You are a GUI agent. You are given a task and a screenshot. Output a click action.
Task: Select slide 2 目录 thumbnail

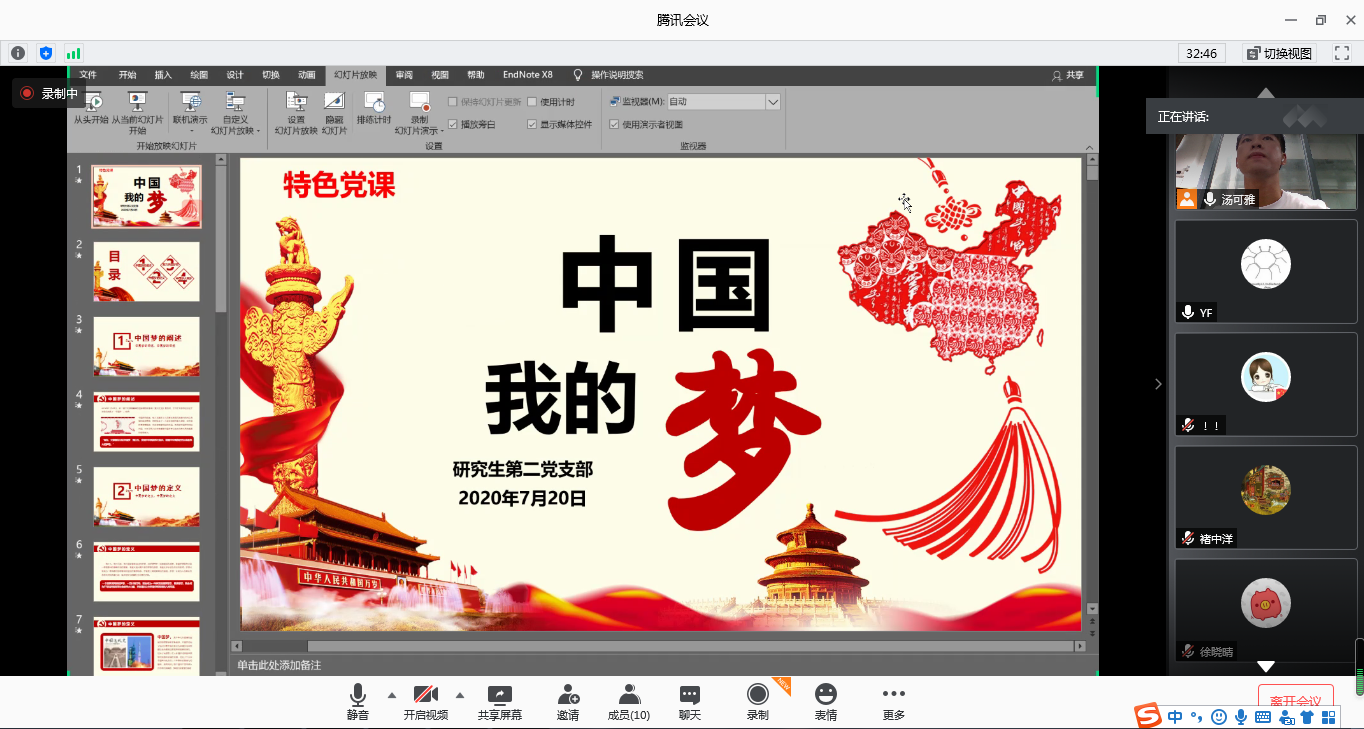147,271
